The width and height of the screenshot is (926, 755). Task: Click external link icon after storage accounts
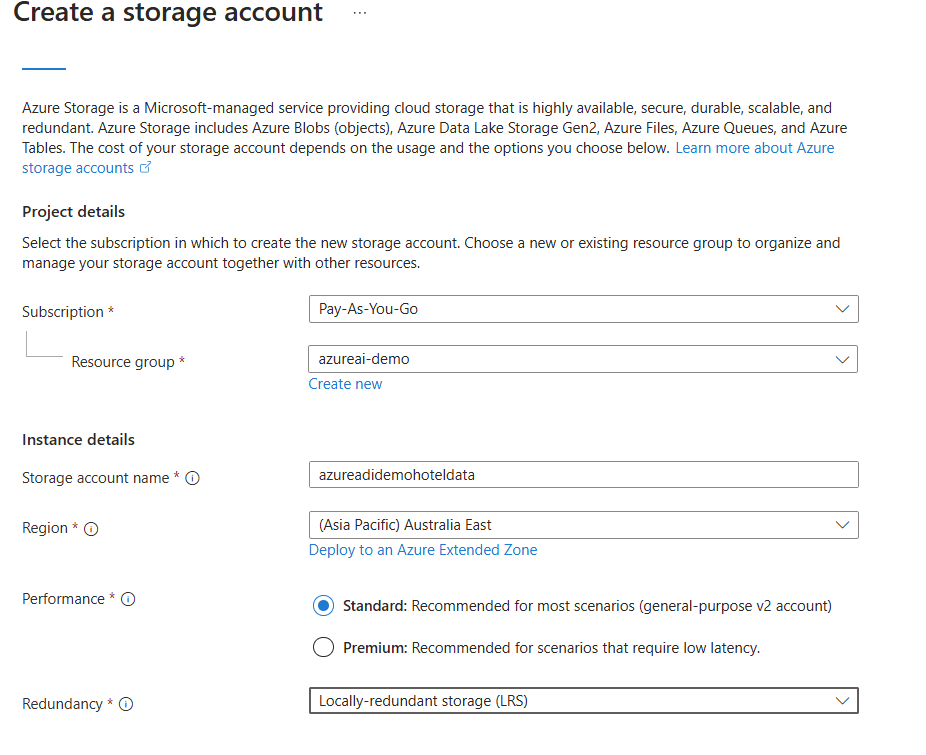pos(146,168)
